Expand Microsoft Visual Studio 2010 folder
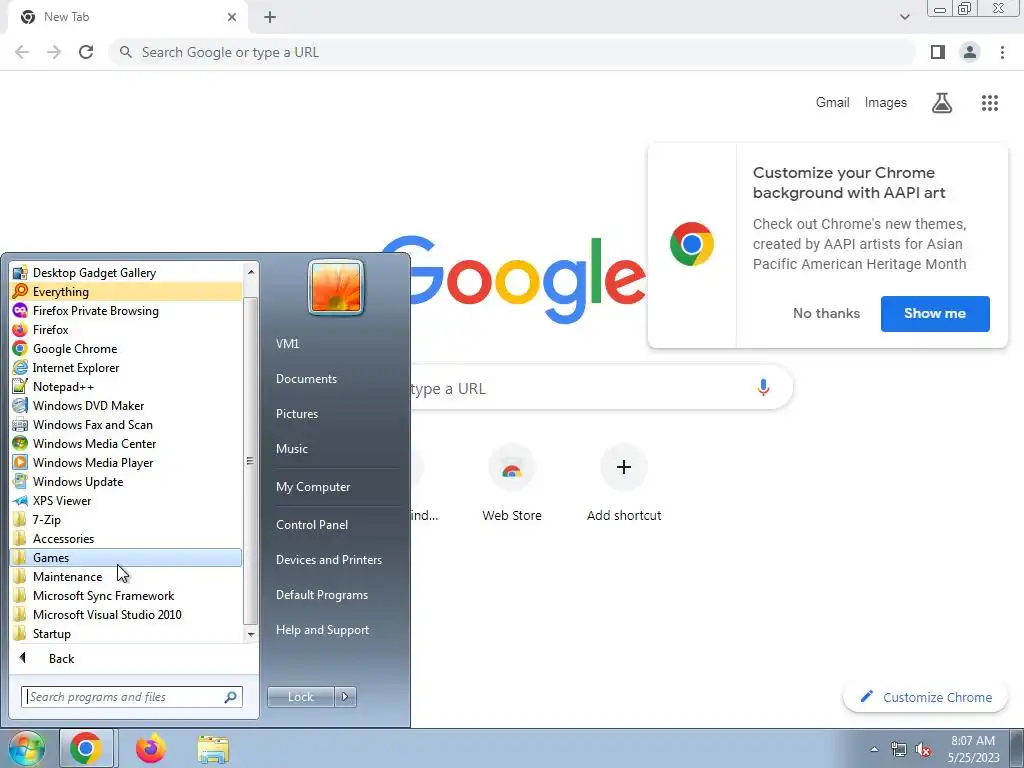The image size is (1024, 768). click(127, 614)
